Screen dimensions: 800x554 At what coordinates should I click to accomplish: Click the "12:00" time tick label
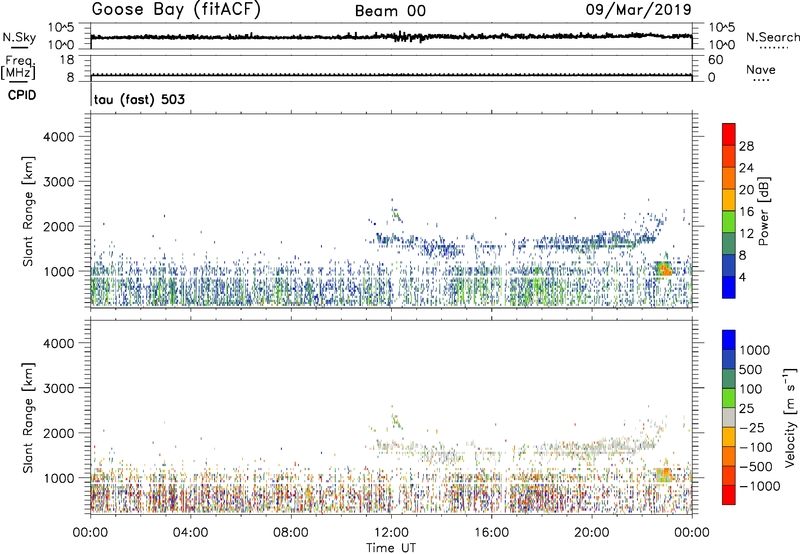(391, 533)
